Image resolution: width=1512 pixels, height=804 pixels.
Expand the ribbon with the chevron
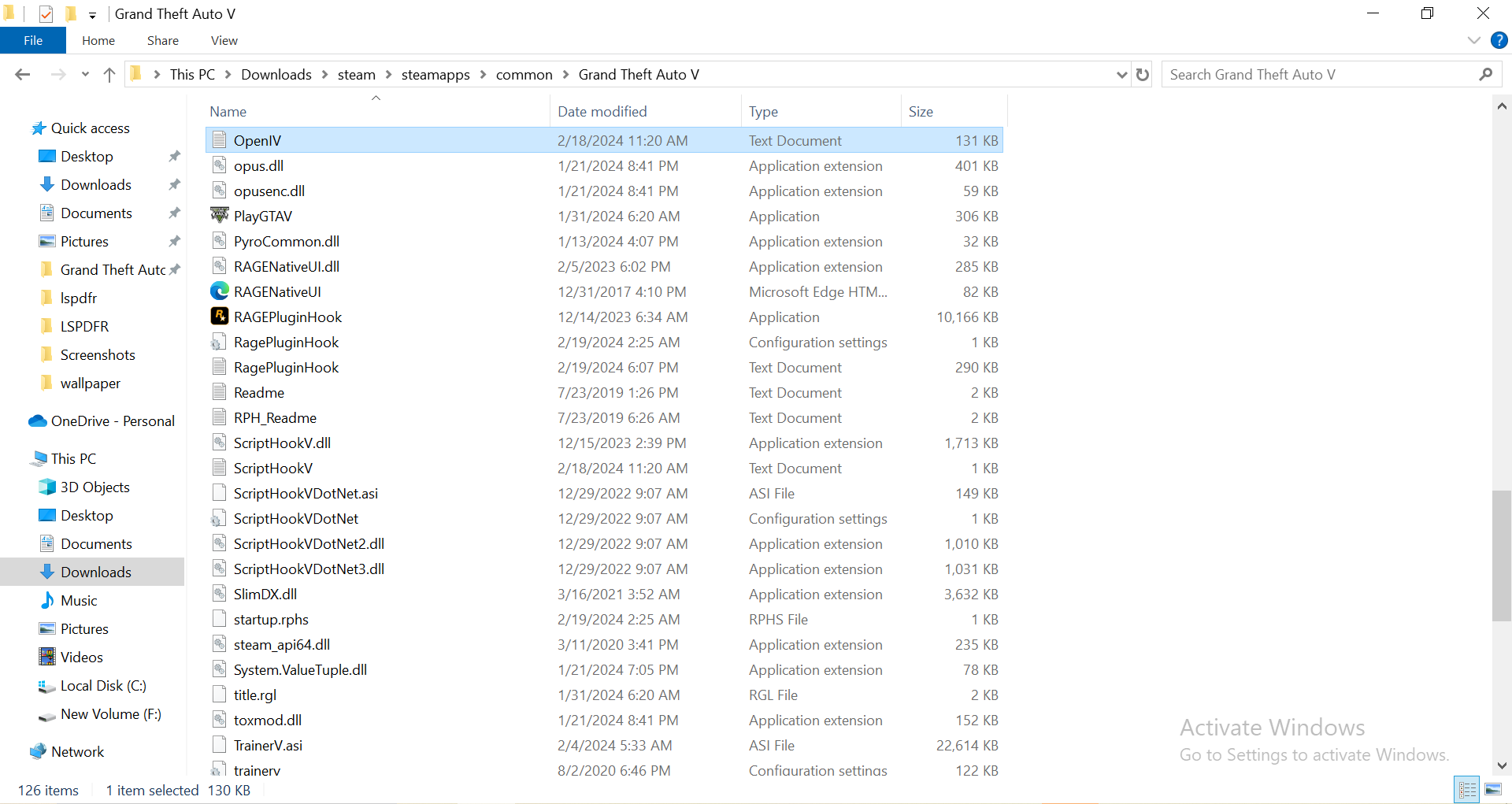[x=1473, y=40]
